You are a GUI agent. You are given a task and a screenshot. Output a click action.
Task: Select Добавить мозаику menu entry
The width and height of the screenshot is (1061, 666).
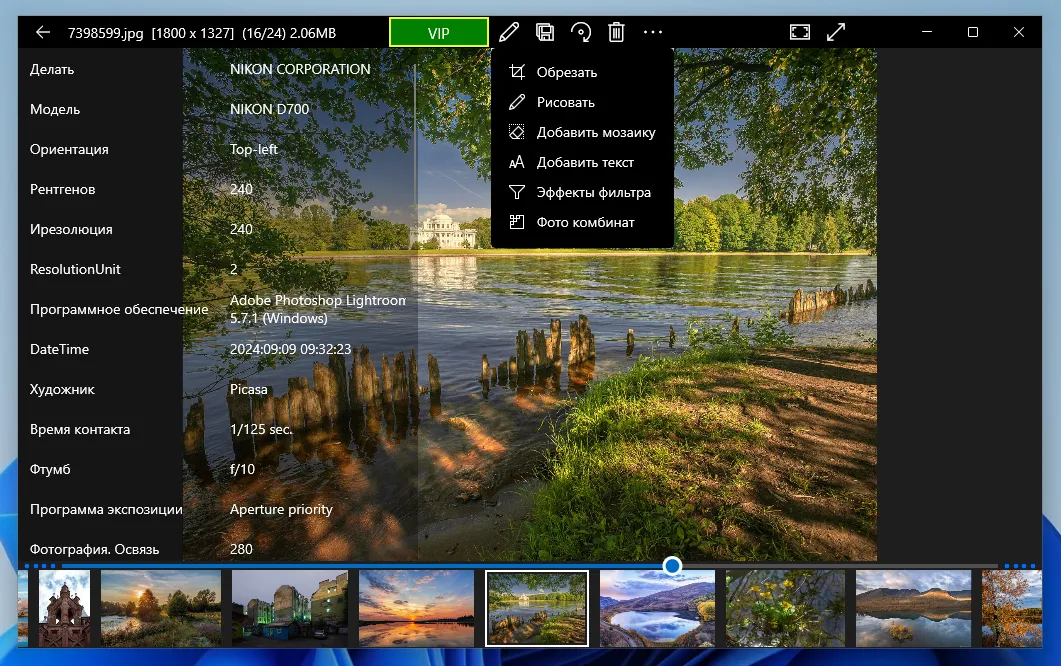595,132
